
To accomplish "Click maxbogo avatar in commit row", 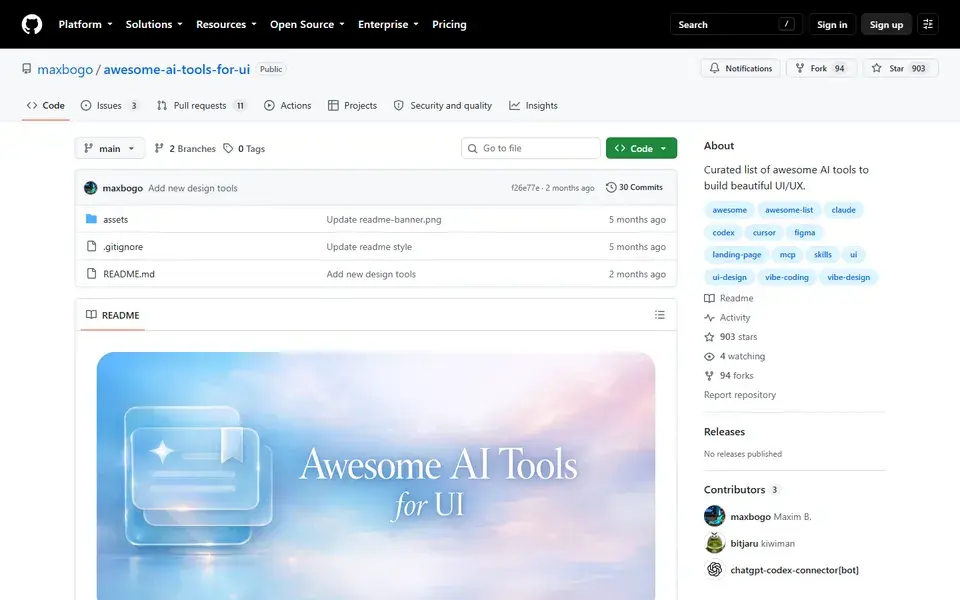I will click(x=91, y=188).
